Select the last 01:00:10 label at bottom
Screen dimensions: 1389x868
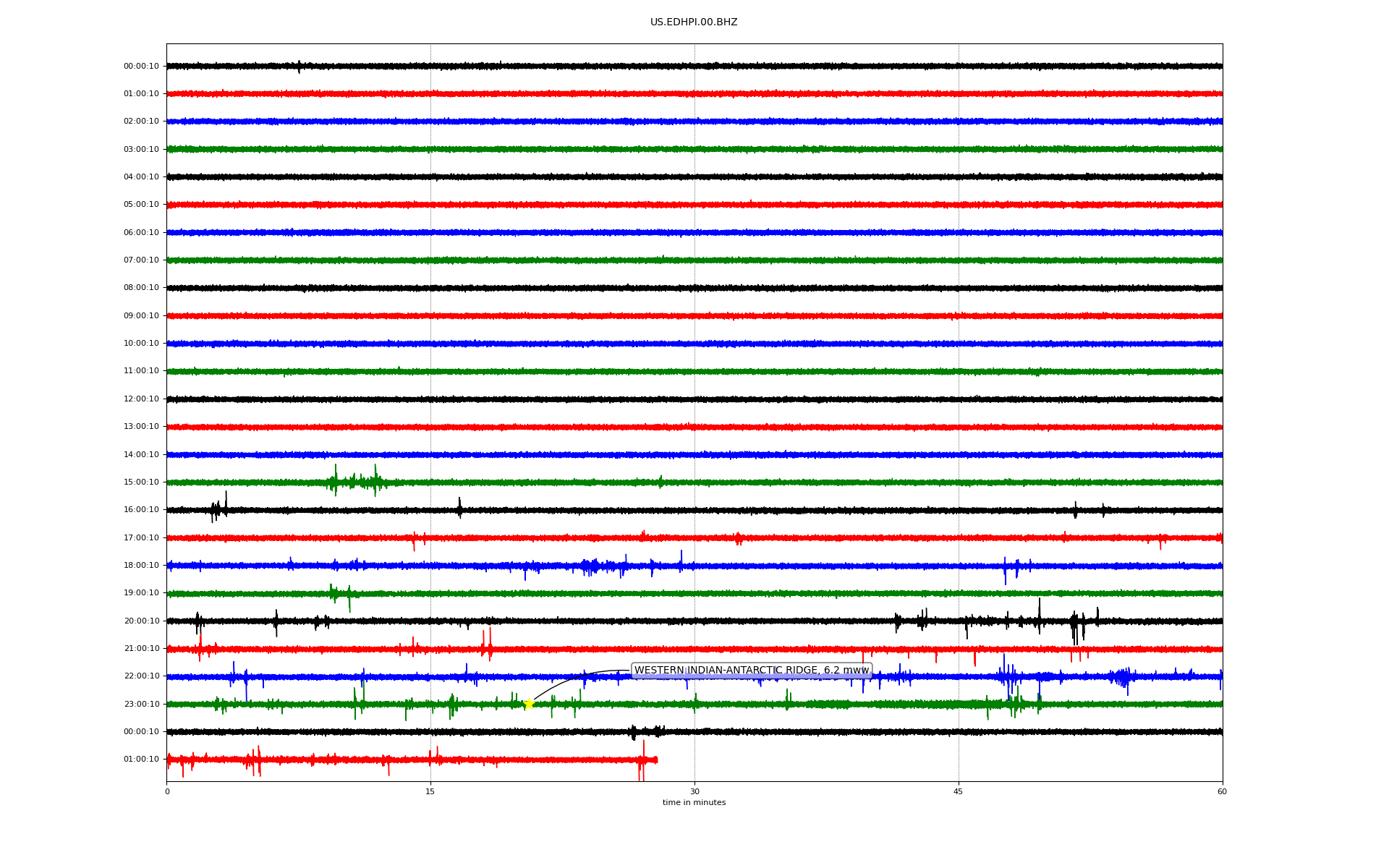[x=141, y=759]
